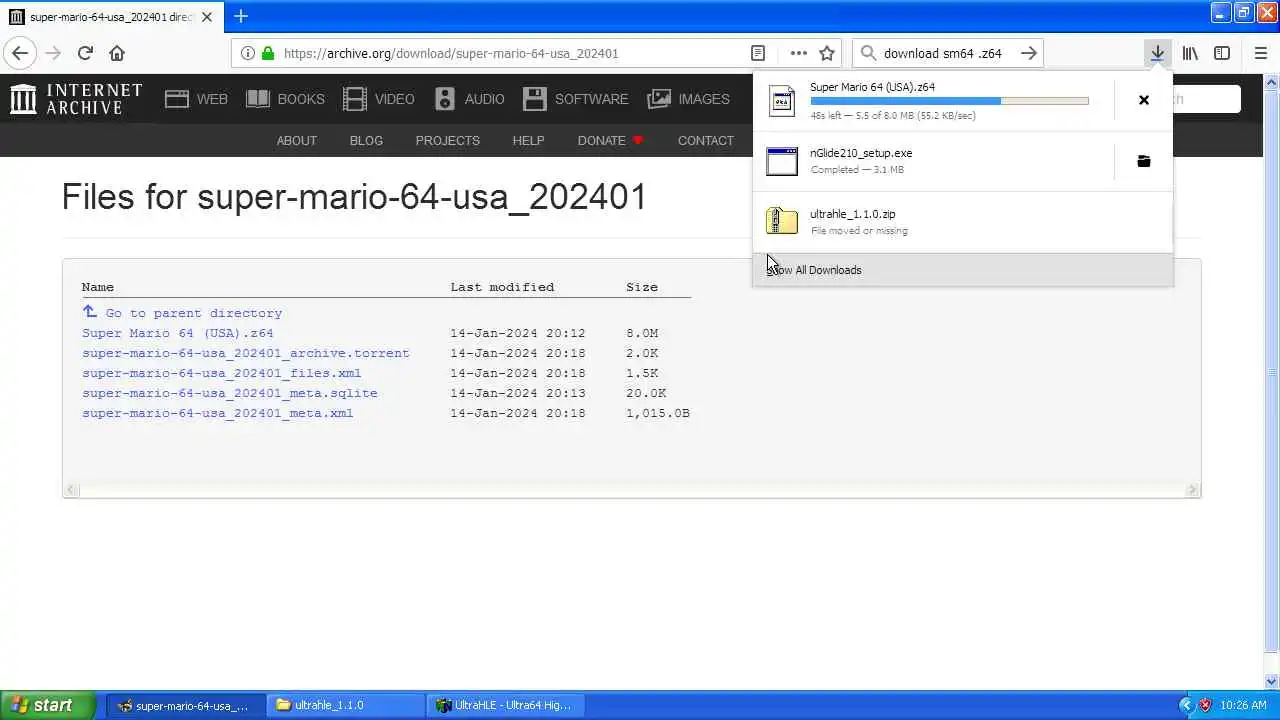The image size is (1280, 720).
Task: Open the PROJECTS link
Action: click(x=447, y=141)
